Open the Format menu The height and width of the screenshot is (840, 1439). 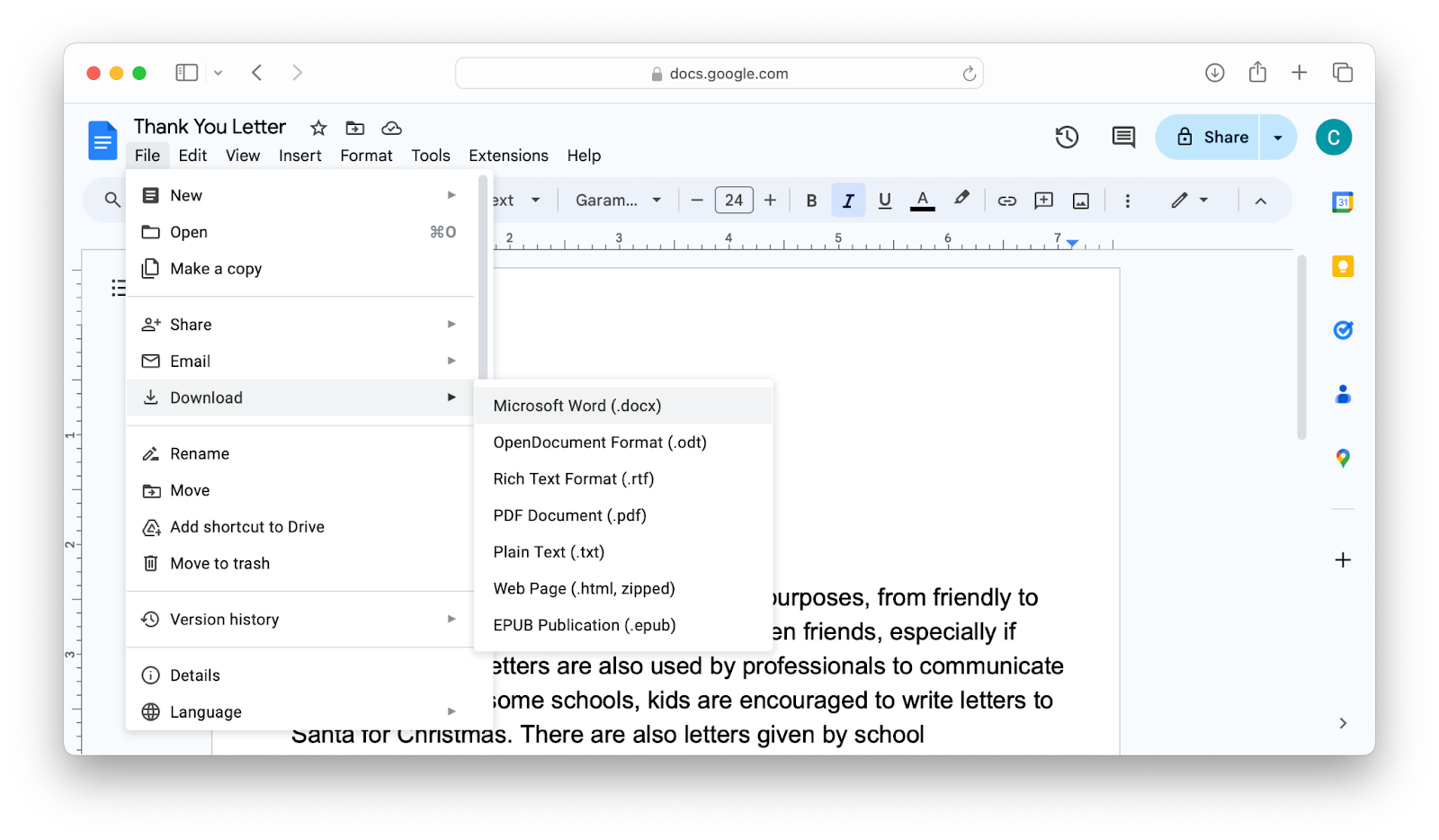pos(366,155)
